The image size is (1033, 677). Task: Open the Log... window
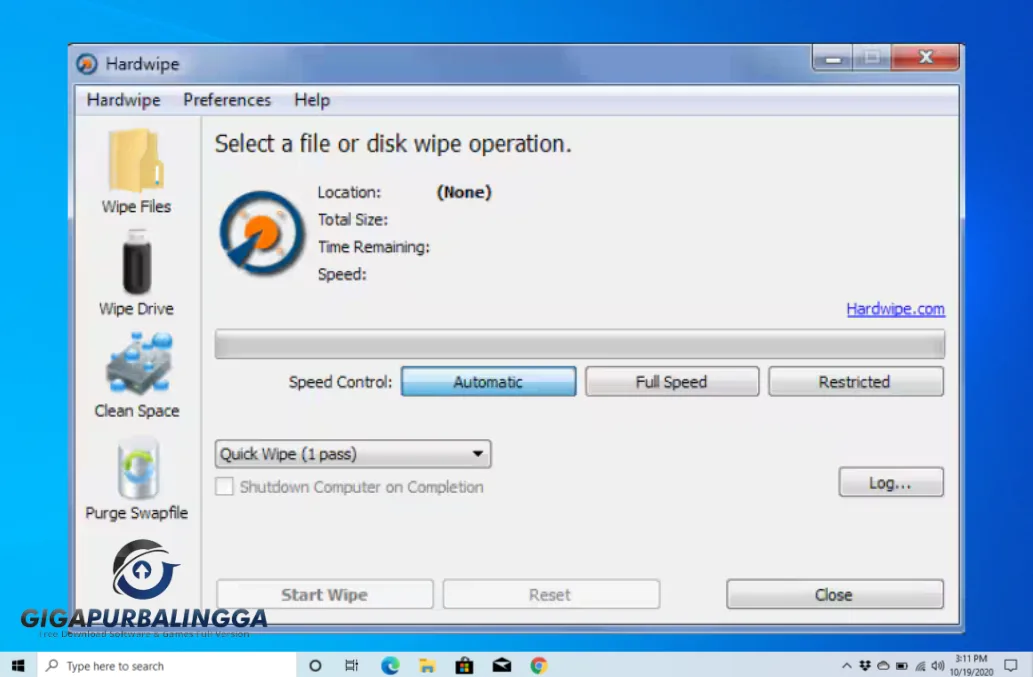click(x=891, y=483)
